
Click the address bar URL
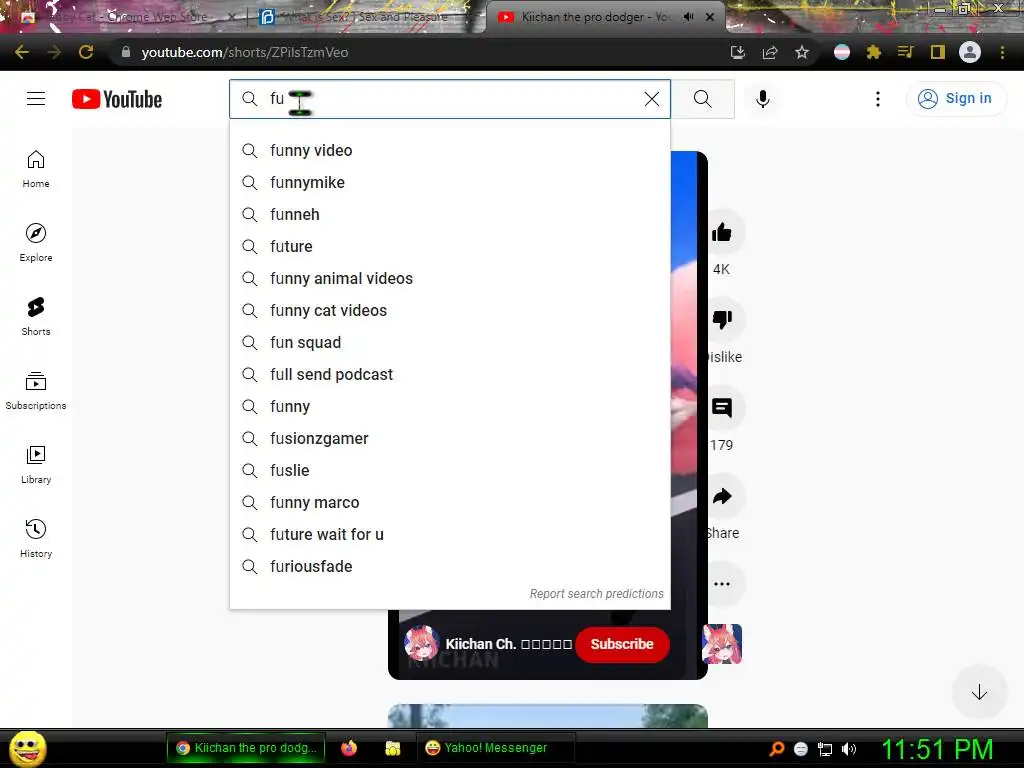245,52
